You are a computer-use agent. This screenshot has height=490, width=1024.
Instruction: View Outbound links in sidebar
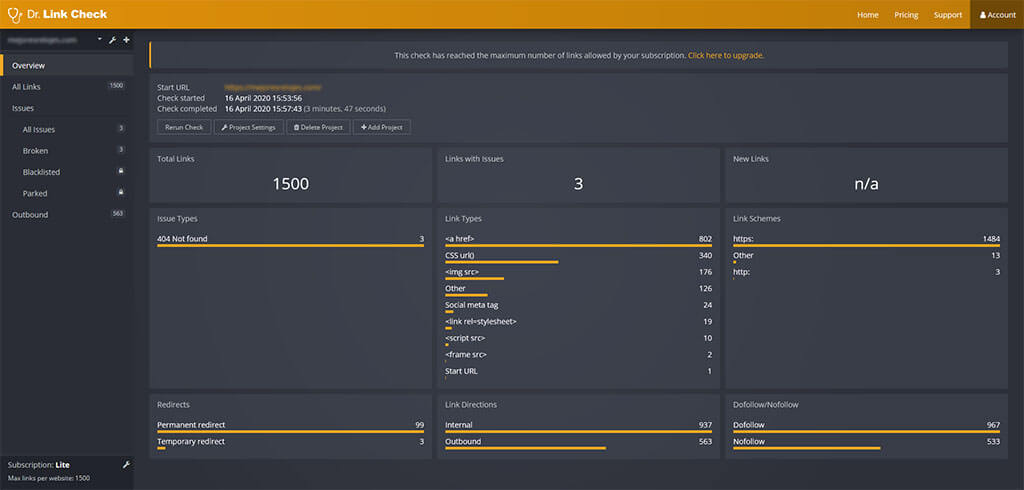(67, 214)
